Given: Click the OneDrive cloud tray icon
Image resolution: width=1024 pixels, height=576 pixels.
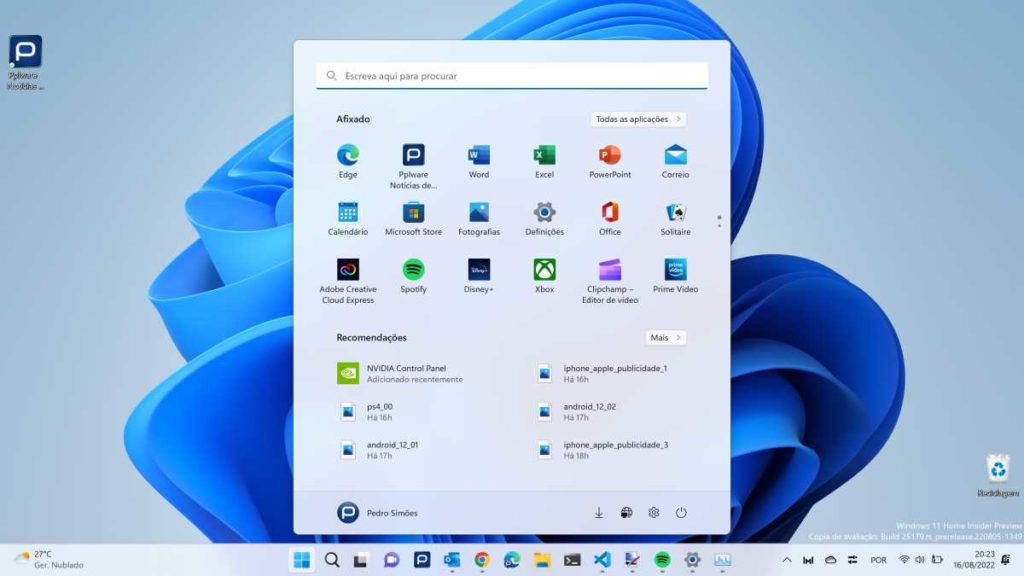Looking at the screenshot, I should (831, 560).
